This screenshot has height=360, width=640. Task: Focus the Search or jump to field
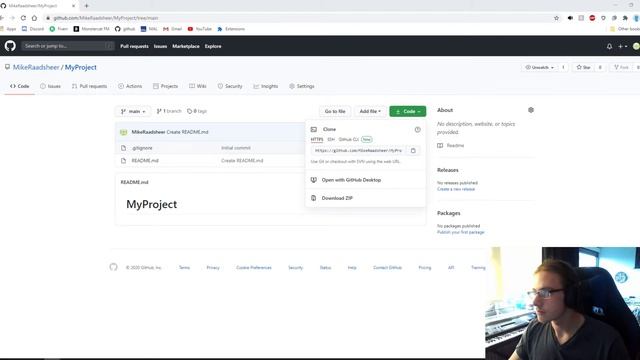[x=68, y=46]
